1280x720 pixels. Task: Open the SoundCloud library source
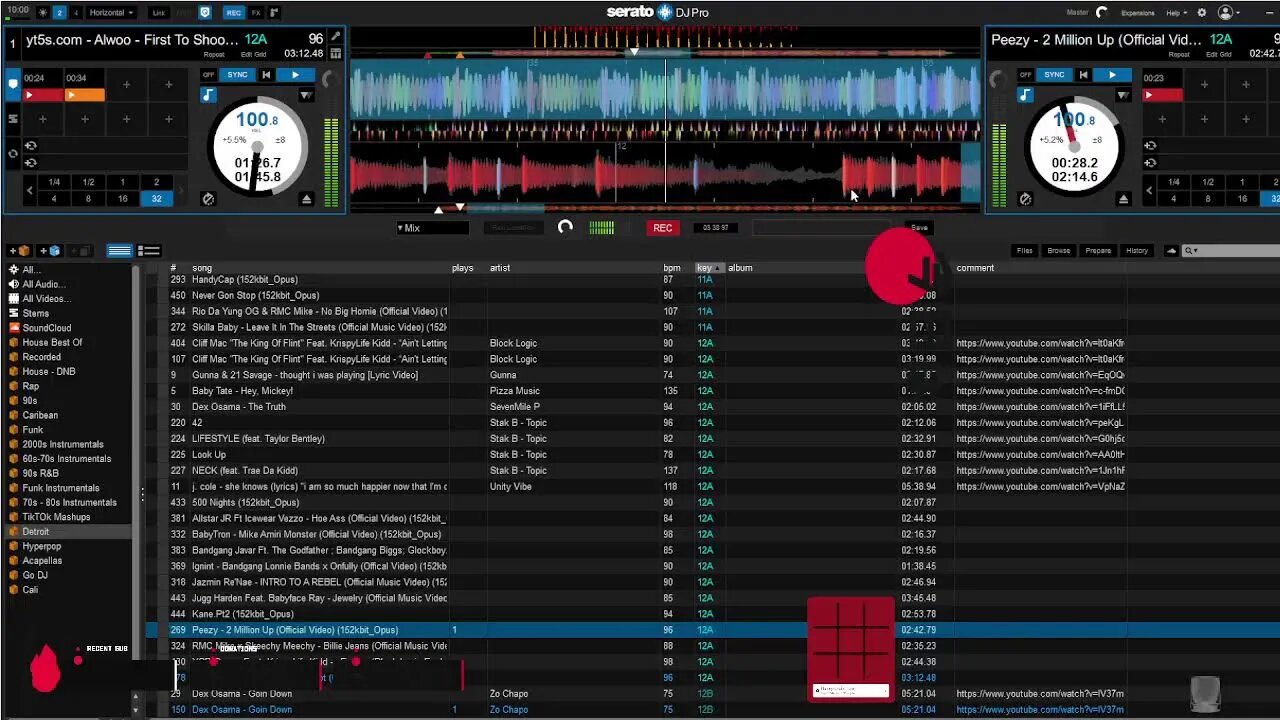[x=47, y=328]
